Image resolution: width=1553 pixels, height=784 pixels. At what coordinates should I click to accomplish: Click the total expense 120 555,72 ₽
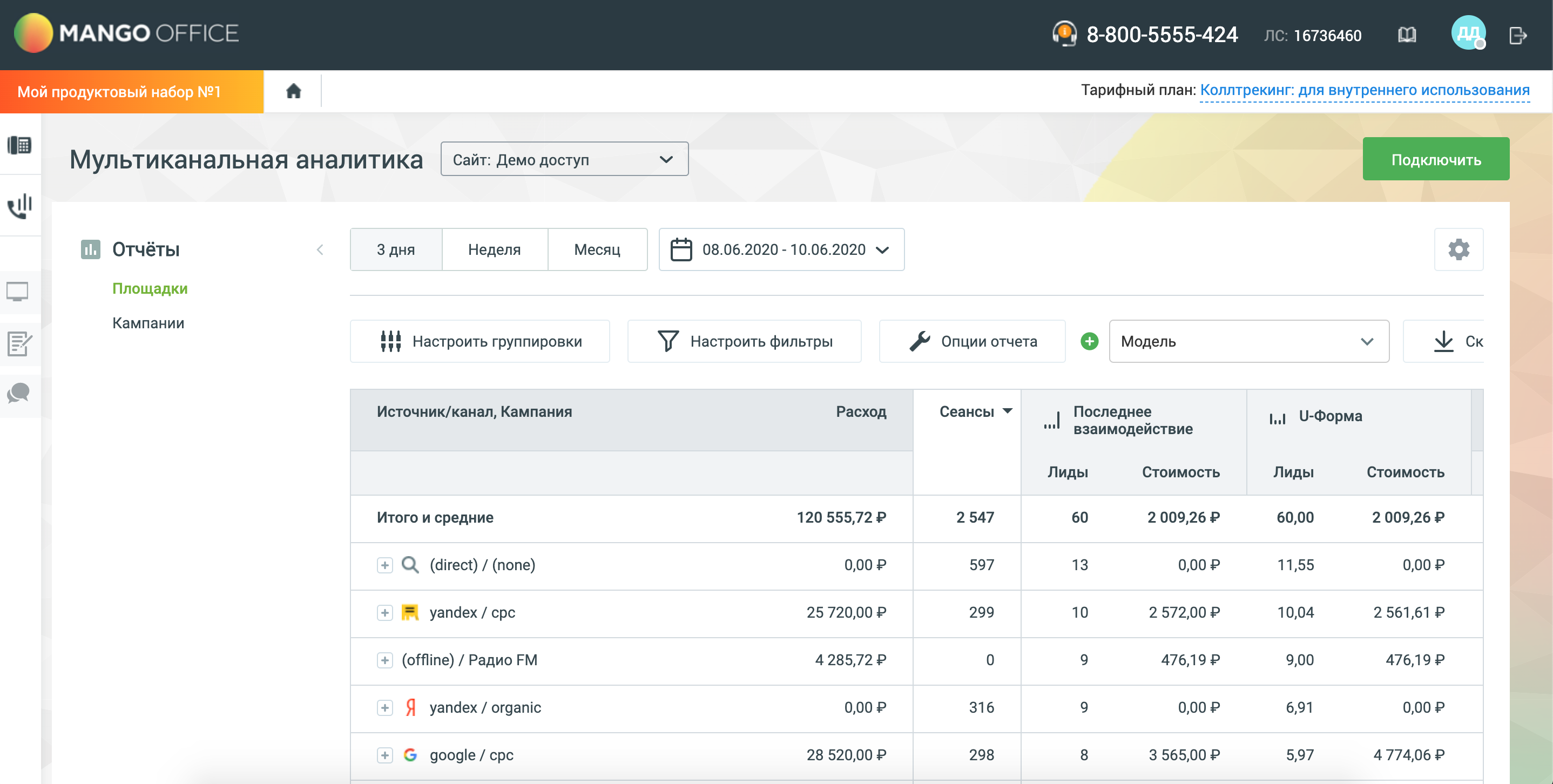(x=841, y=517)
